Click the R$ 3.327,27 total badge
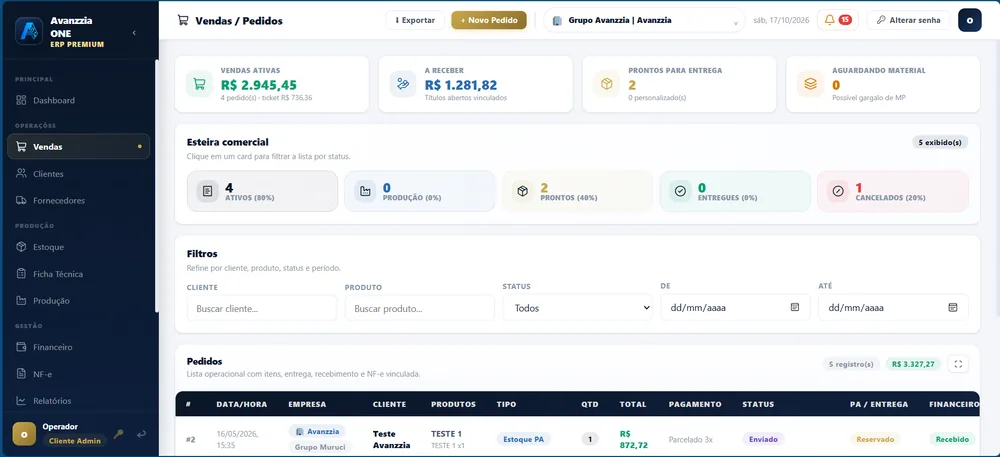 pos(913,365)
